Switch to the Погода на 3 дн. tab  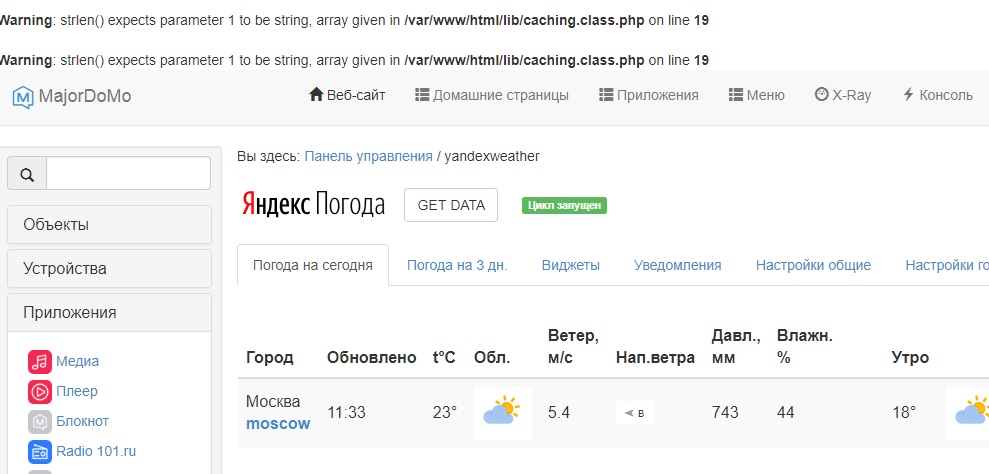click(457, 265)
